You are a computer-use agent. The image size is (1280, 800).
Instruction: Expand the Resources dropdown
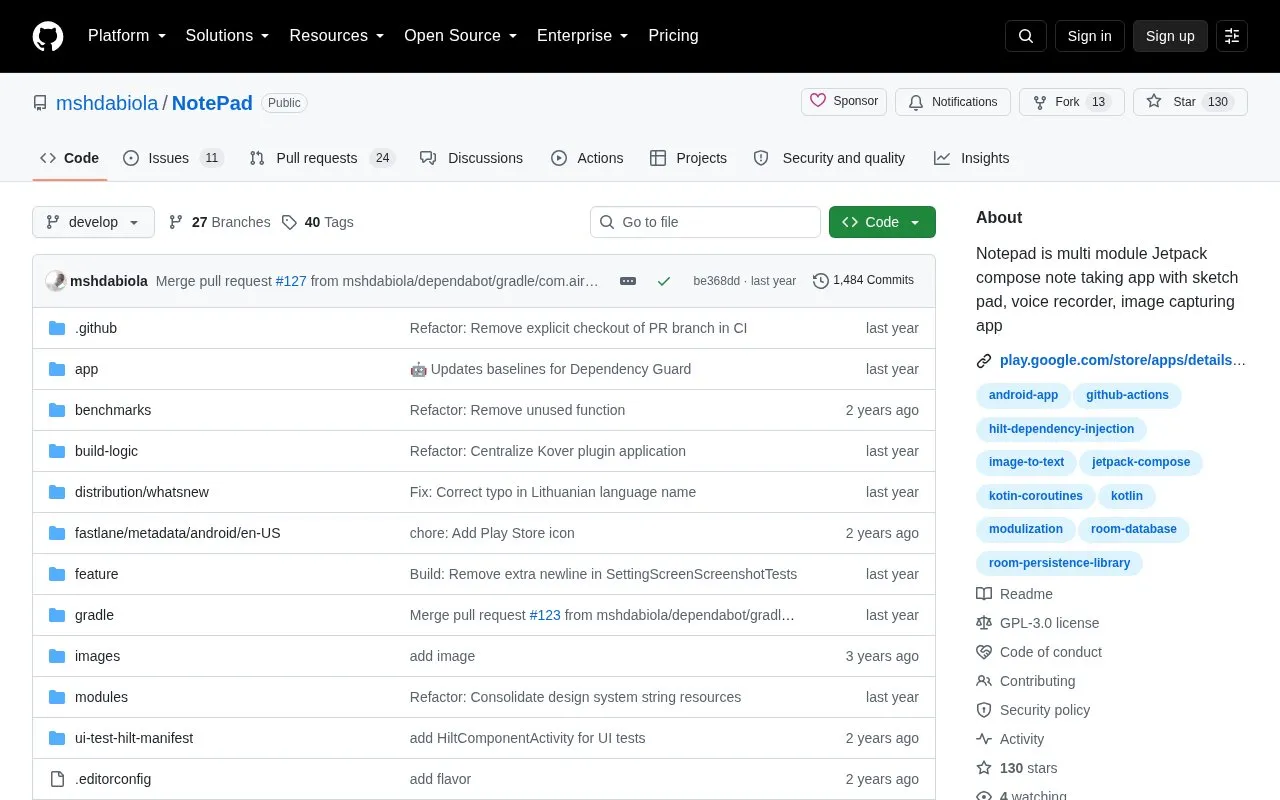click(337, 36)
